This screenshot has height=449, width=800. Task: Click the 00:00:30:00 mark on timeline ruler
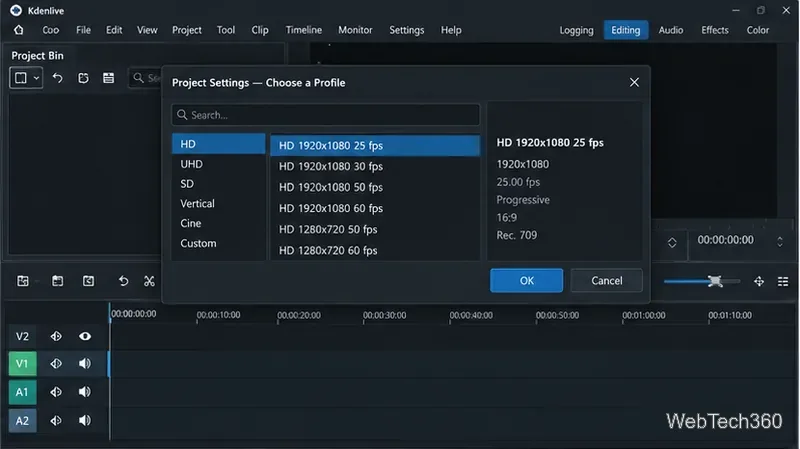coord(384,315)
